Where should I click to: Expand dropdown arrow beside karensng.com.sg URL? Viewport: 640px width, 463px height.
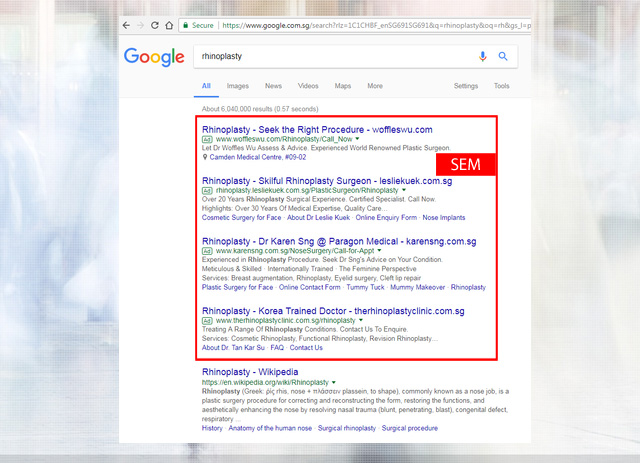[x=379, y=250]
